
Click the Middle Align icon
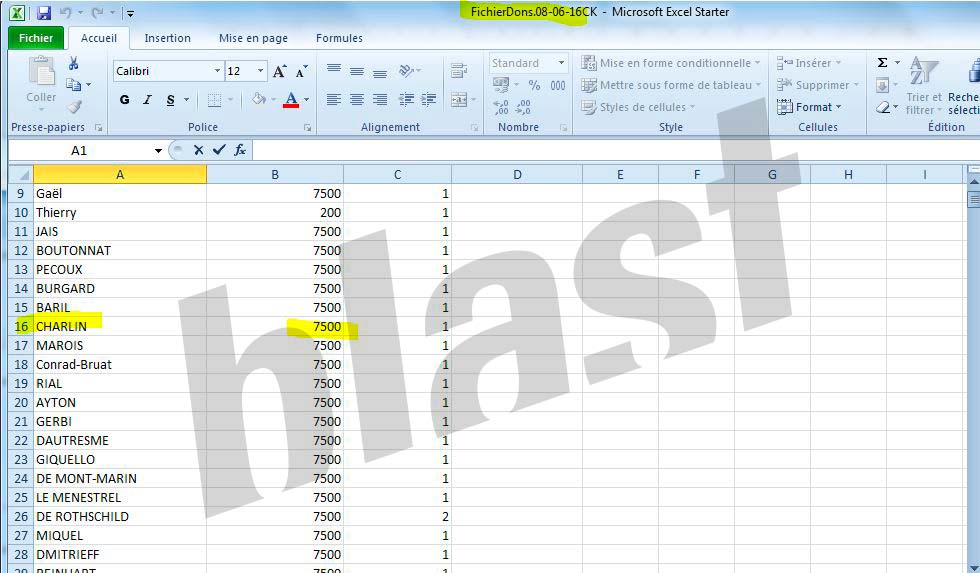(357, 71)
